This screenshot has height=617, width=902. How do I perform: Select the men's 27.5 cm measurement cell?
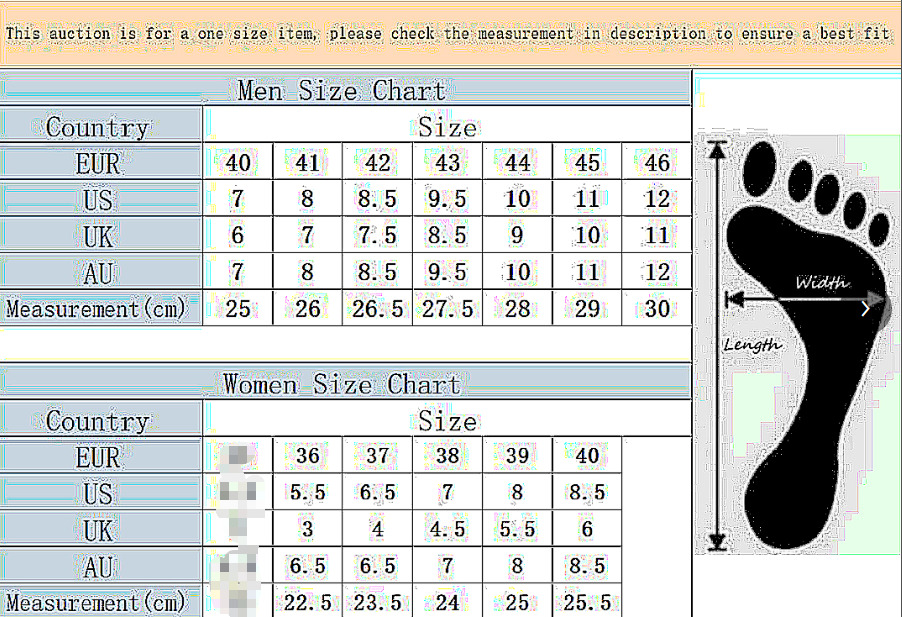447,309
